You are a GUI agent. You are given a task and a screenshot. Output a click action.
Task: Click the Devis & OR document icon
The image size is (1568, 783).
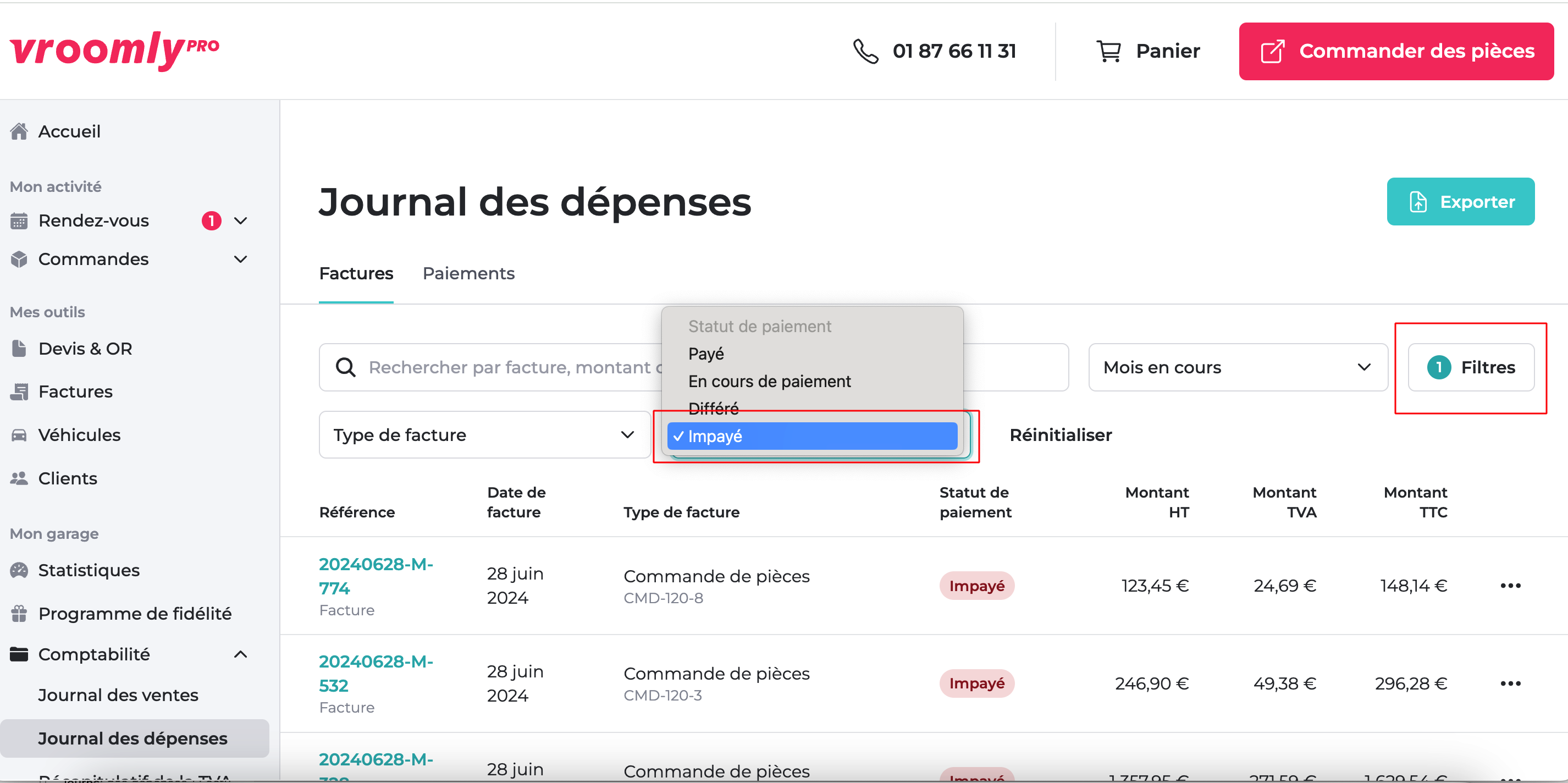pos(19,348)
